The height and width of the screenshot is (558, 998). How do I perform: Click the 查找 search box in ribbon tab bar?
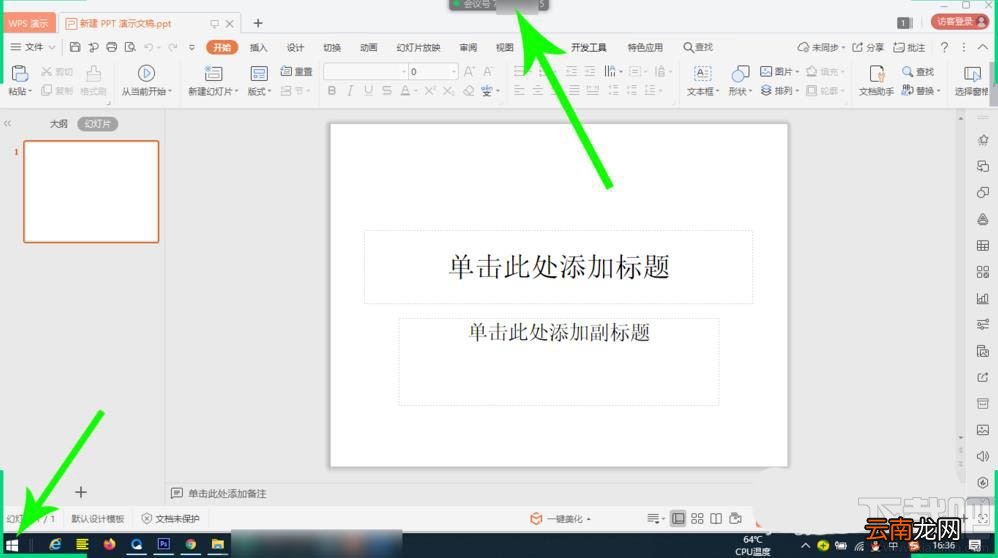tap(698, 47)
